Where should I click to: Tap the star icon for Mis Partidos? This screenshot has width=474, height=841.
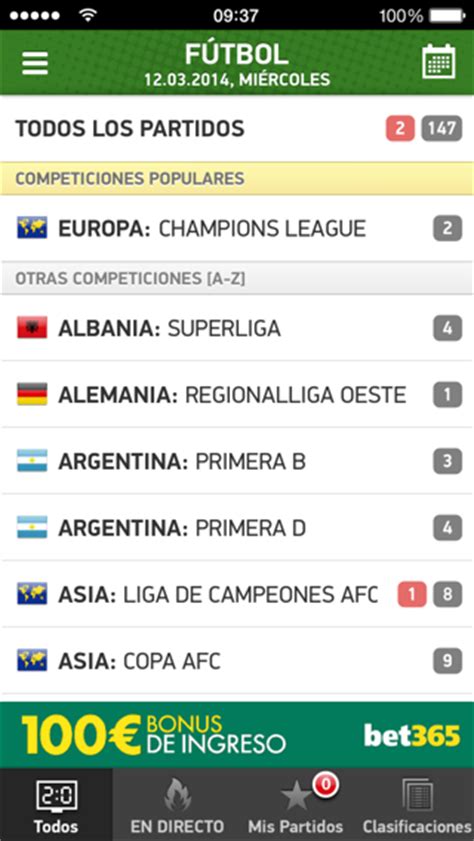click(296, 796)
